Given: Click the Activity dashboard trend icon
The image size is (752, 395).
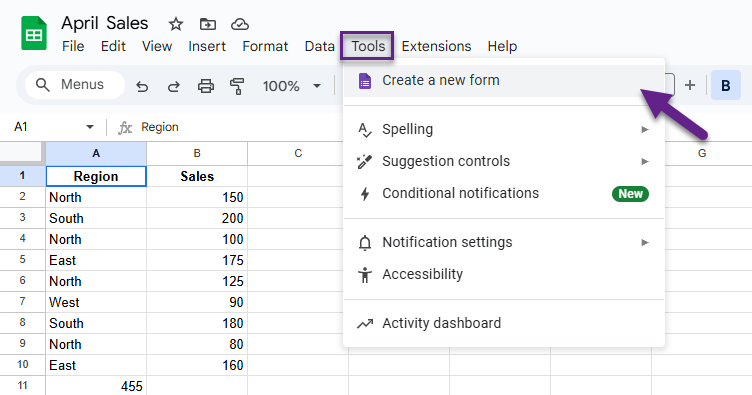Looking at the screenshot, I should coord(364,324).
